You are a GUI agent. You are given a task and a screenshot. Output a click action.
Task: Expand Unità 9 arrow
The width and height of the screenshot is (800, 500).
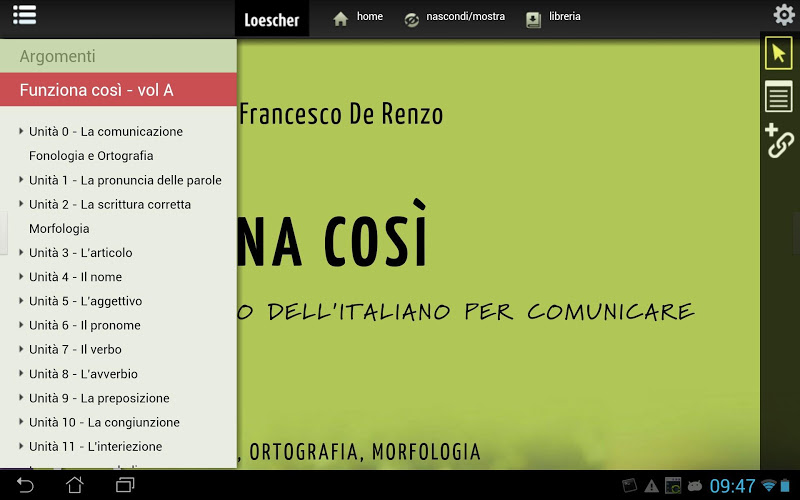tap(21, 397)
